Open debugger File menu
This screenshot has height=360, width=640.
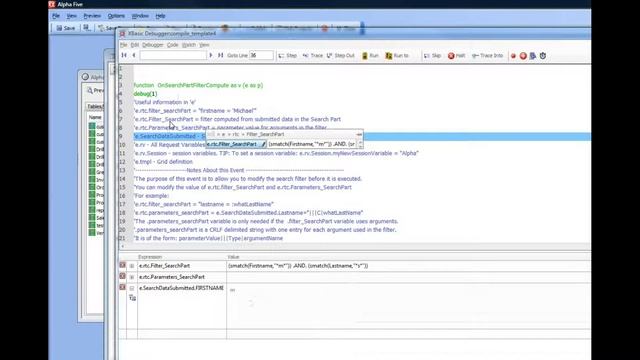(x=123, y=45)
